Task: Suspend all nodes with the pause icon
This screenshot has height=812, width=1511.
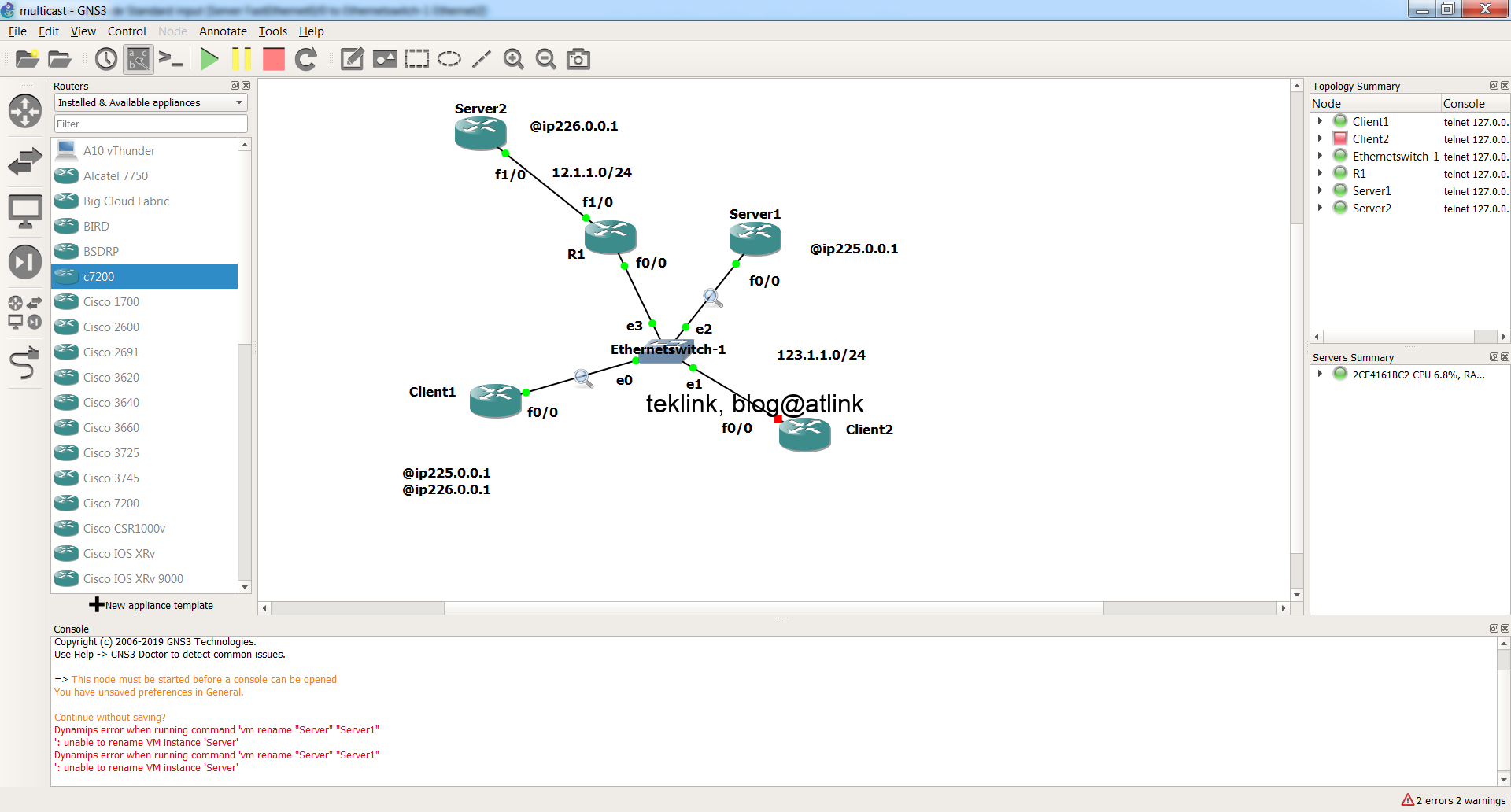Action: [x=241, y=58]
